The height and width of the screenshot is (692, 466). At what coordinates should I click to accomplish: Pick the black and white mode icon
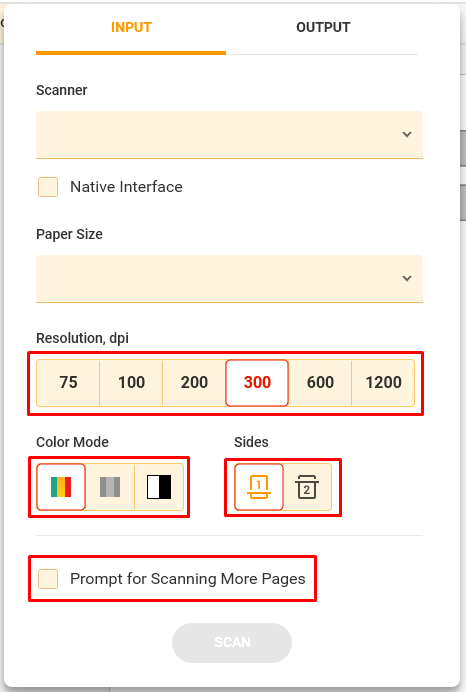pos(159,487)
